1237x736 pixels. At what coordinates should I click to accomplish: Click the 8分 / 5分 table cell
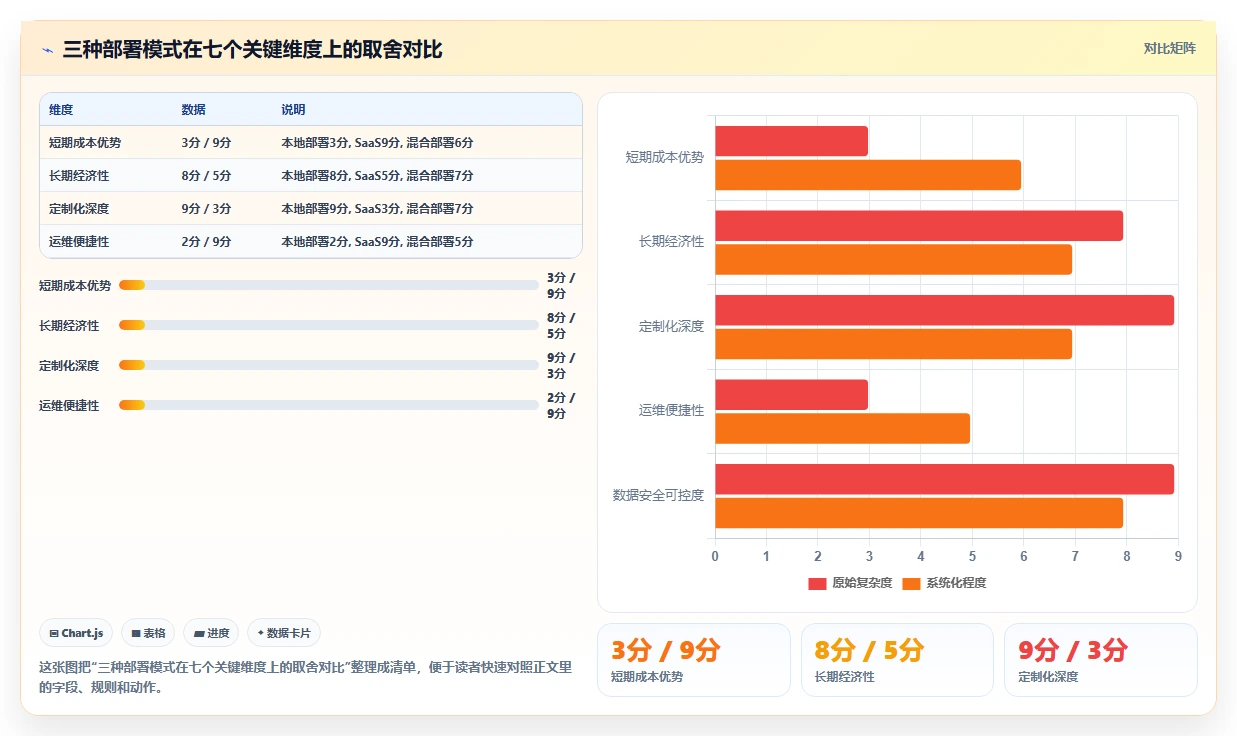coord(206,176)
